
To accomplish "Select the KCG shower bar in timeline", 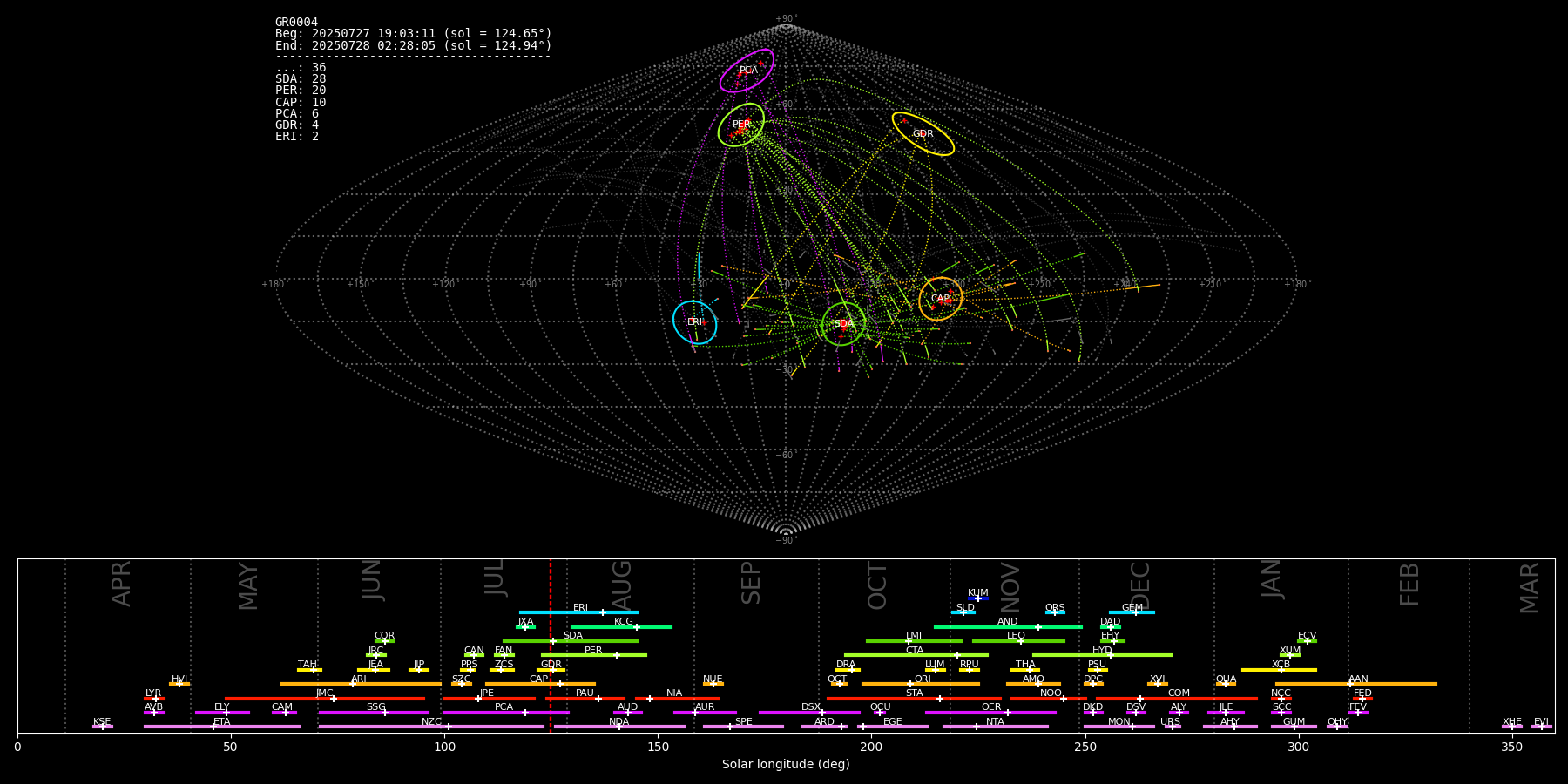I will pos(621,626).
